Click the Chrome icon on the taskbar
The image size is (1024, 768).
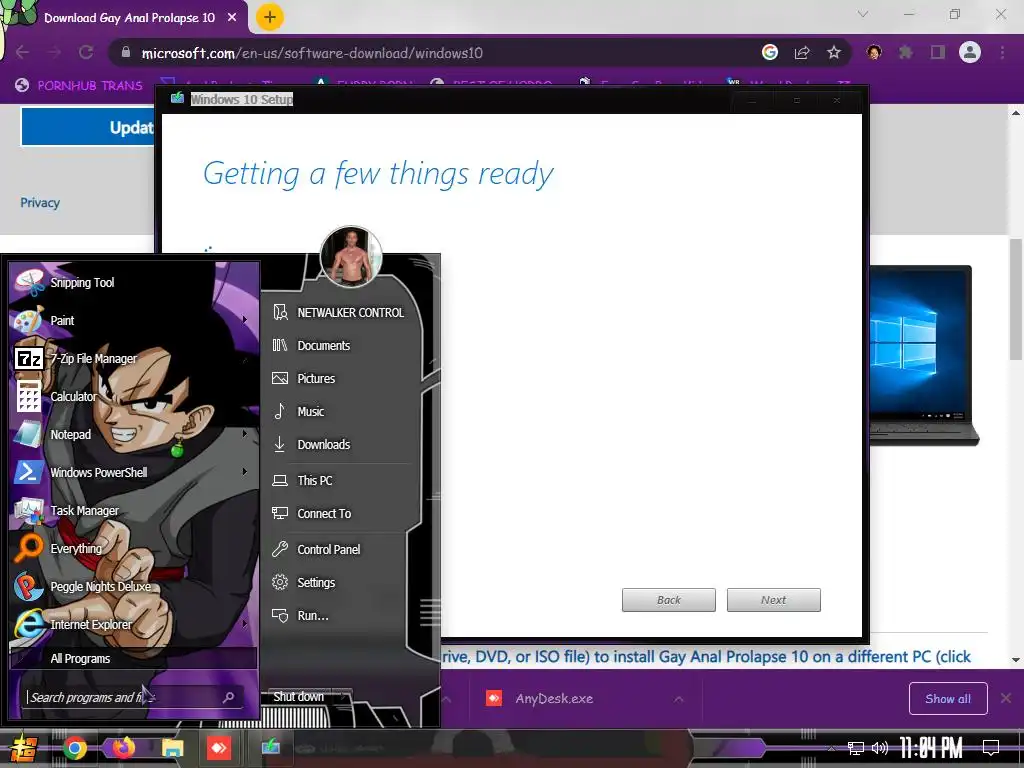74,748
